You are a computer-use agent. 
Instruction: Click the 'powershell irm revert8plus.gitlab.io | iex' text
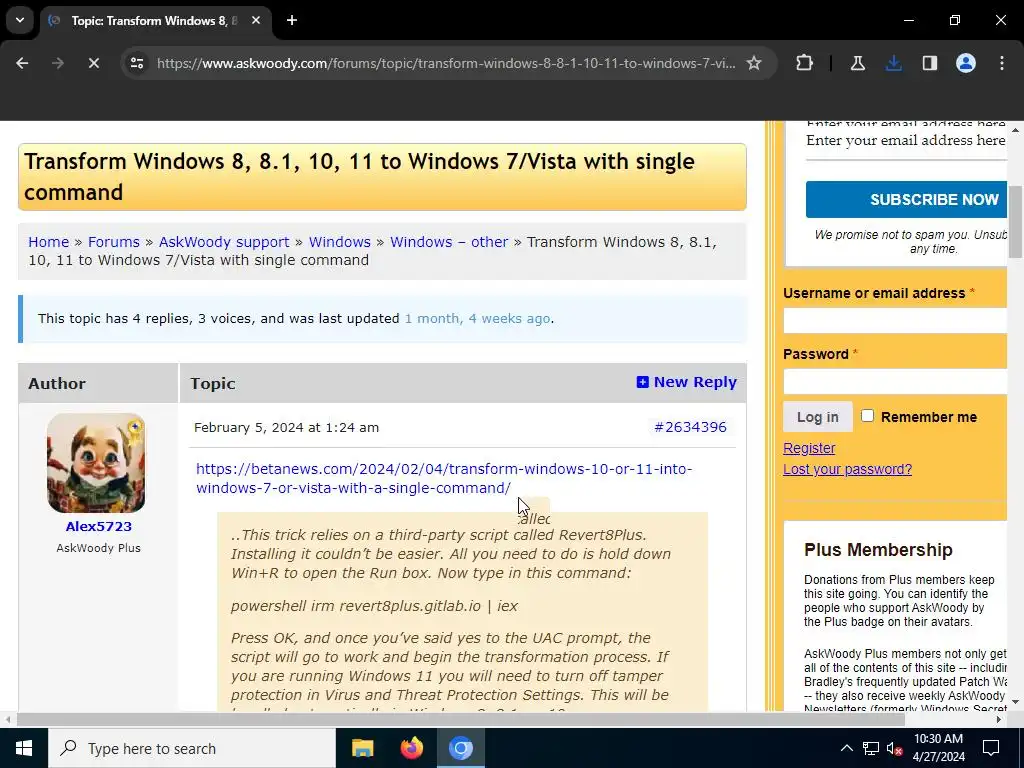pos(374,606)
